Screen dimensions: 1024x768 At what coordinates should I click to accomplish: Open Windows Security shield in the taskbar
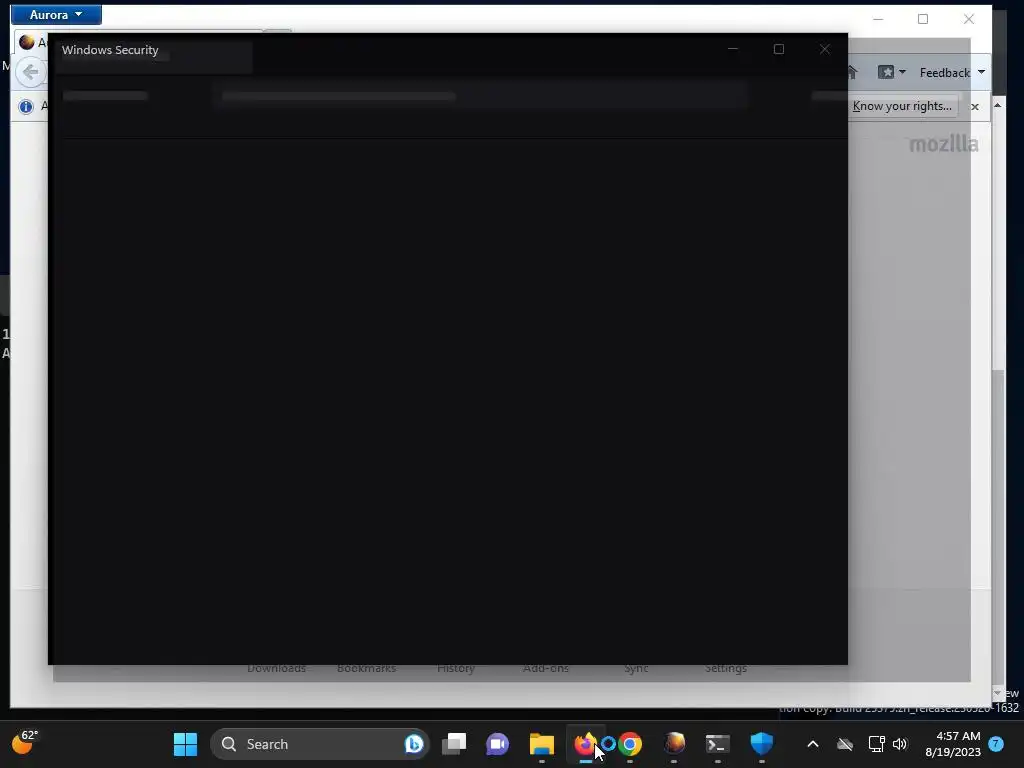(761, 744)
